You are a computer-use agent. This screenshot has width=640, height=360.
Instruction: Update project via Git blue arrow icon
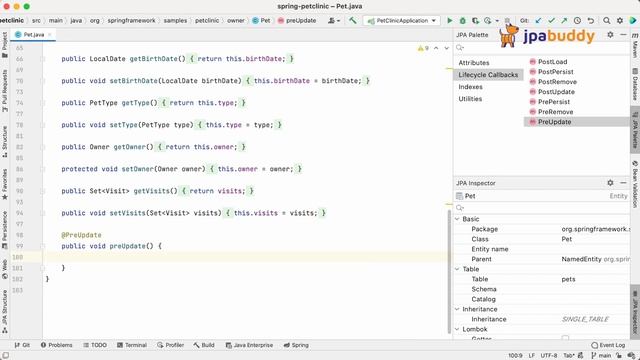click(538, 20)
